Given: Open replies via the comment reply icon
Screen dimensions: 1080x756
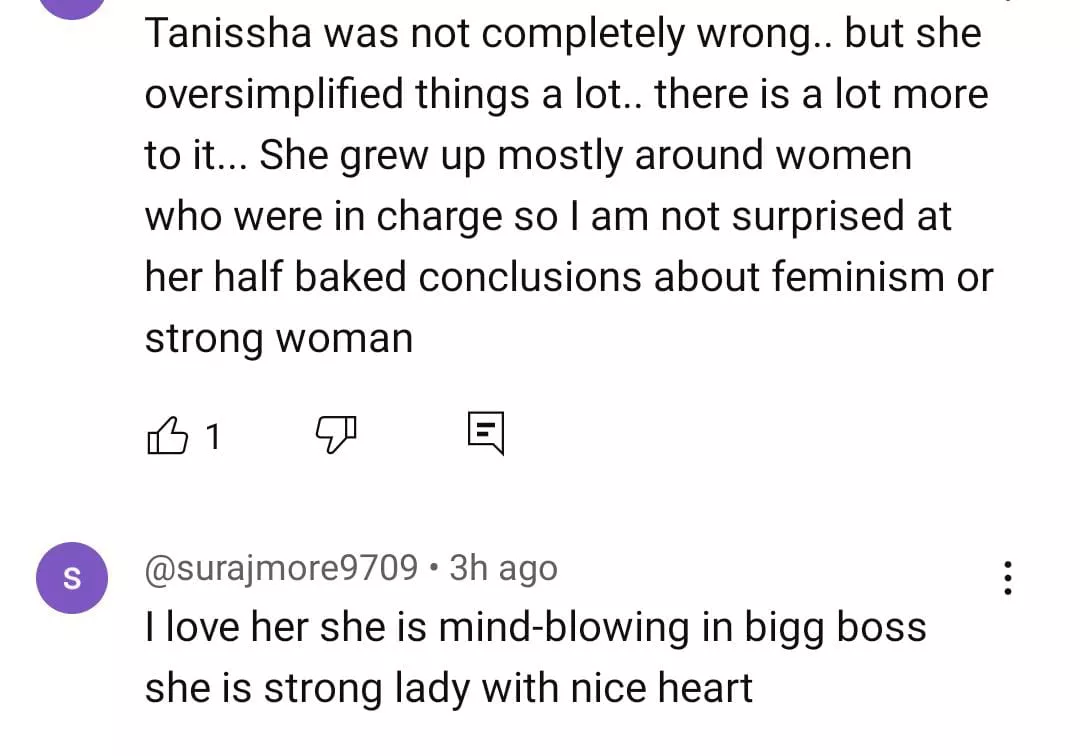Looking at the screenshot, I should (486, 433).
